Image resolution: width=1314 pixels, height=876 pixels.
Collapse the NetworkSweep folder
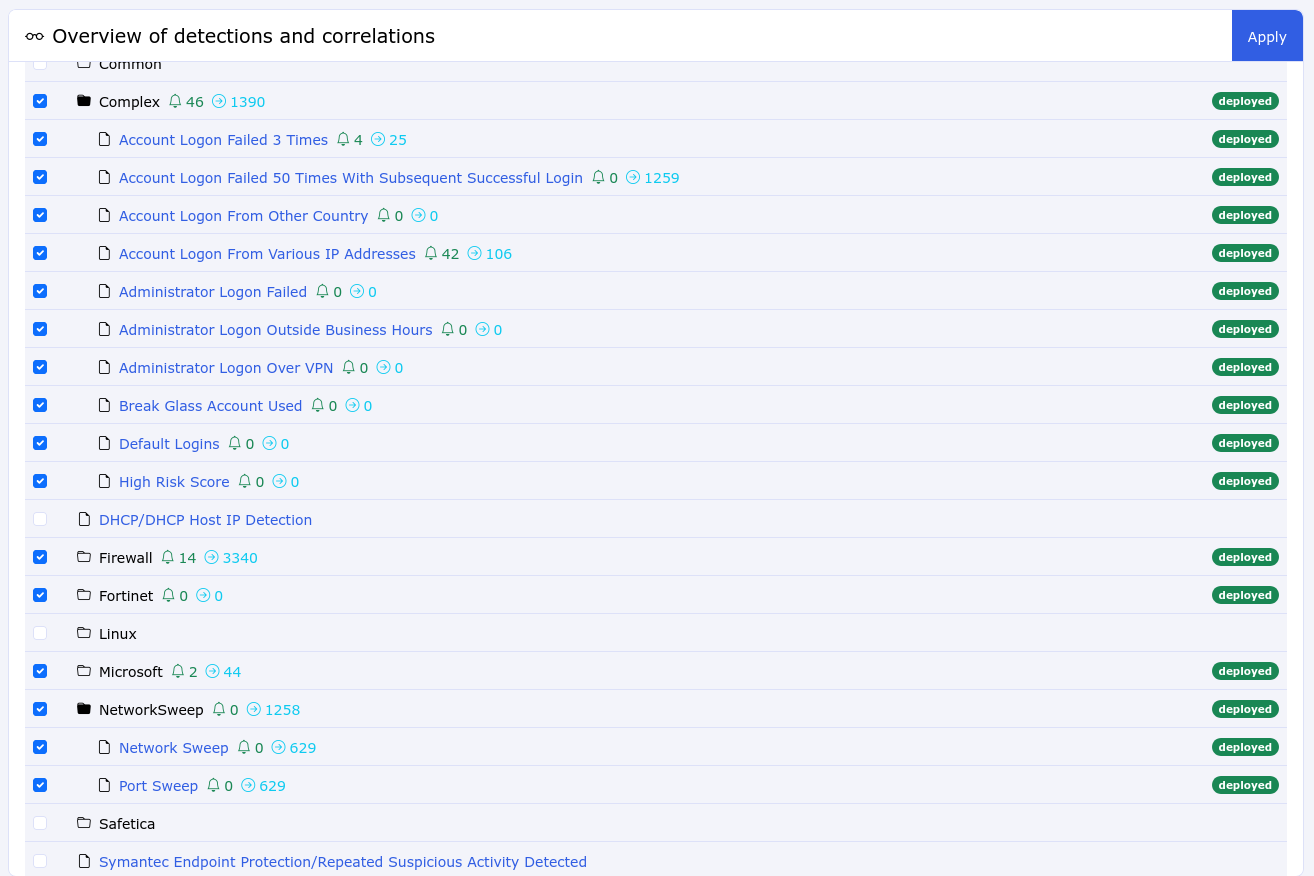[x=151, y=709]
